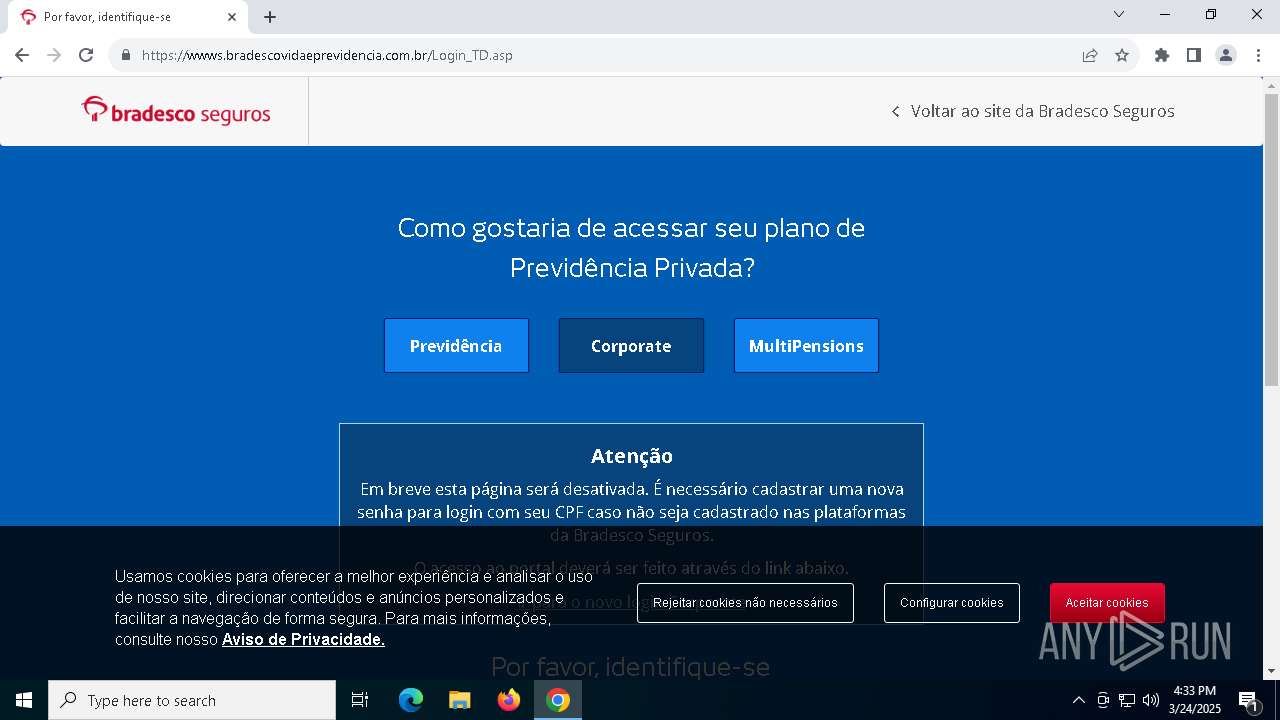Click the page vertical scrollbar thumb
This screenshot has height=720, width=1280.
[1271, 240]
